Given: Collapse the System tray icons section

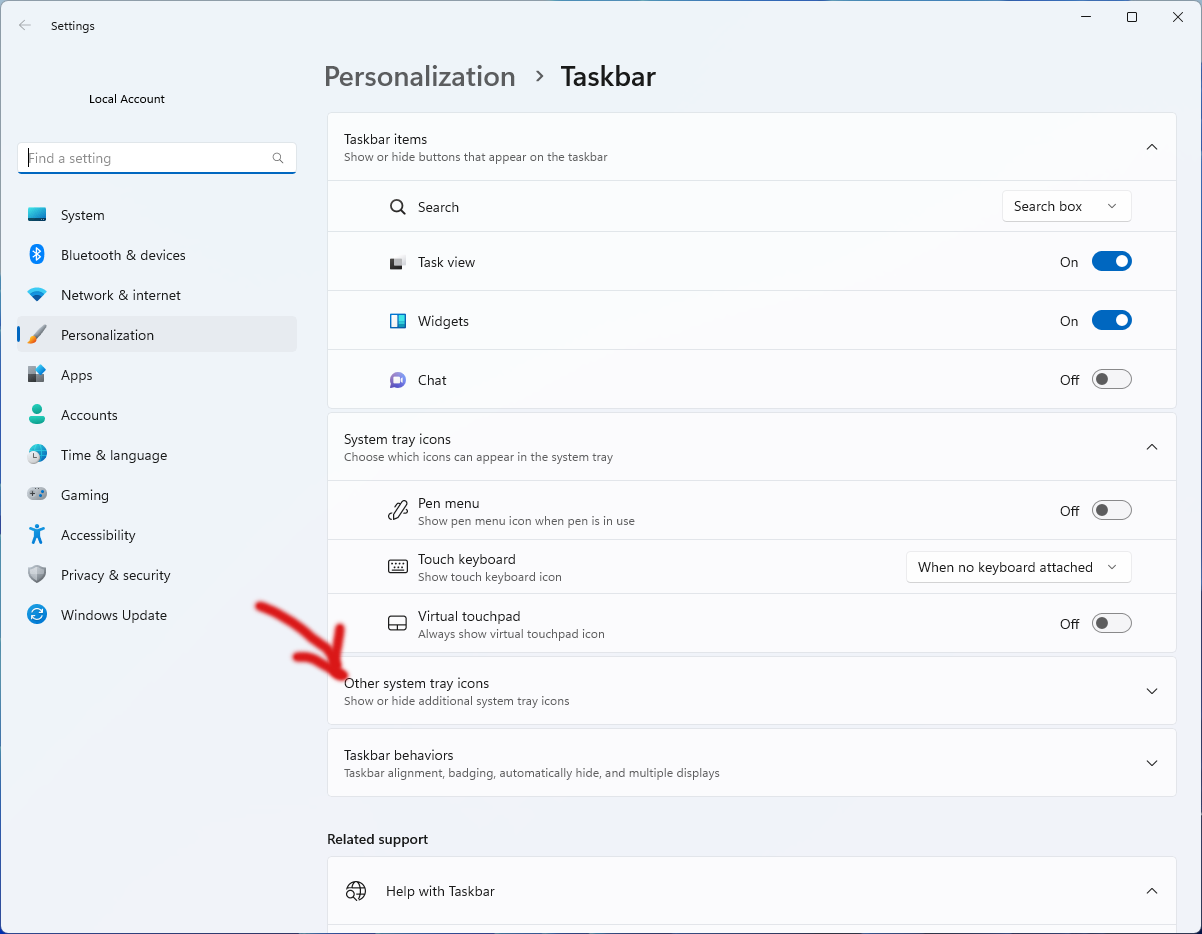Looking at the screenshot, I should pos(1151,447).
